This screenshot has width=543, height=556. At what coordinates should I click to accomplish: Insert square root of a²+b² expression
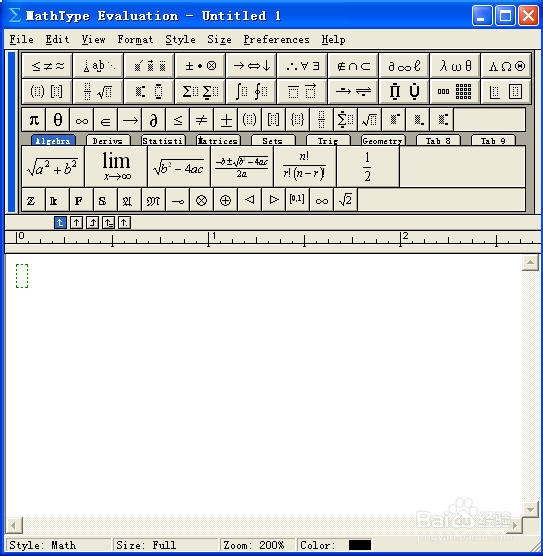53,166
